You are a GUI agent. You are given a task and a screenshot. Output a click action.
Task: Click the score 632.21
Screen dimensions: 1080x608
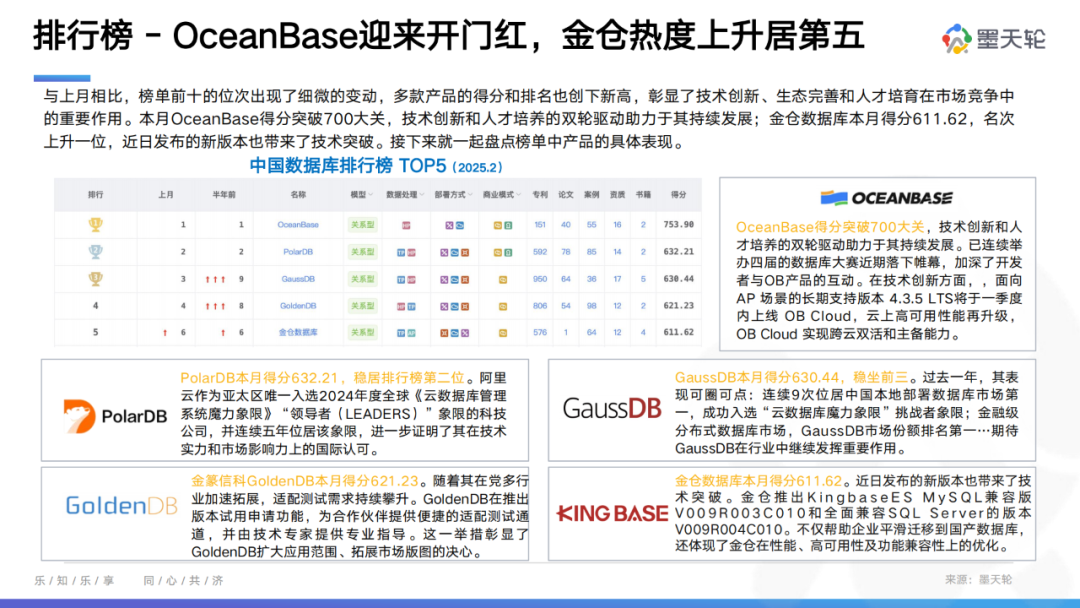[678, 252]
